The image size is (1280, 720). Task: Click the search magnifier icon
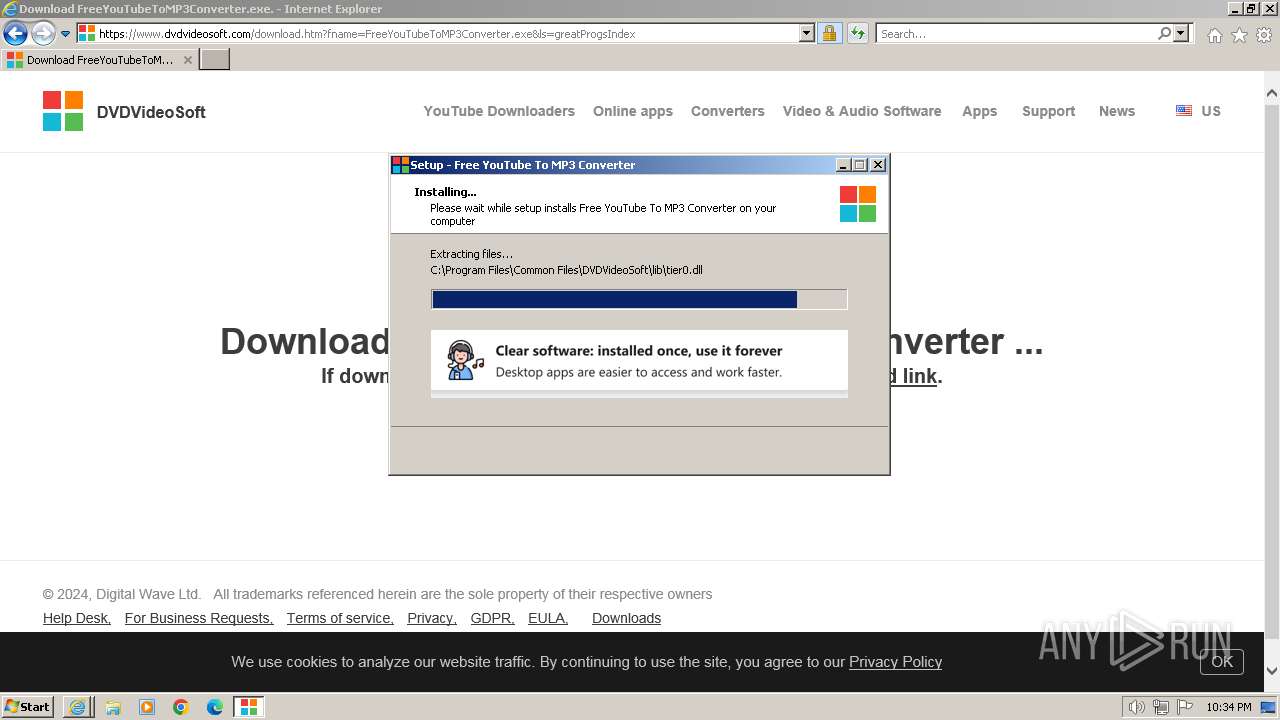1164,34
